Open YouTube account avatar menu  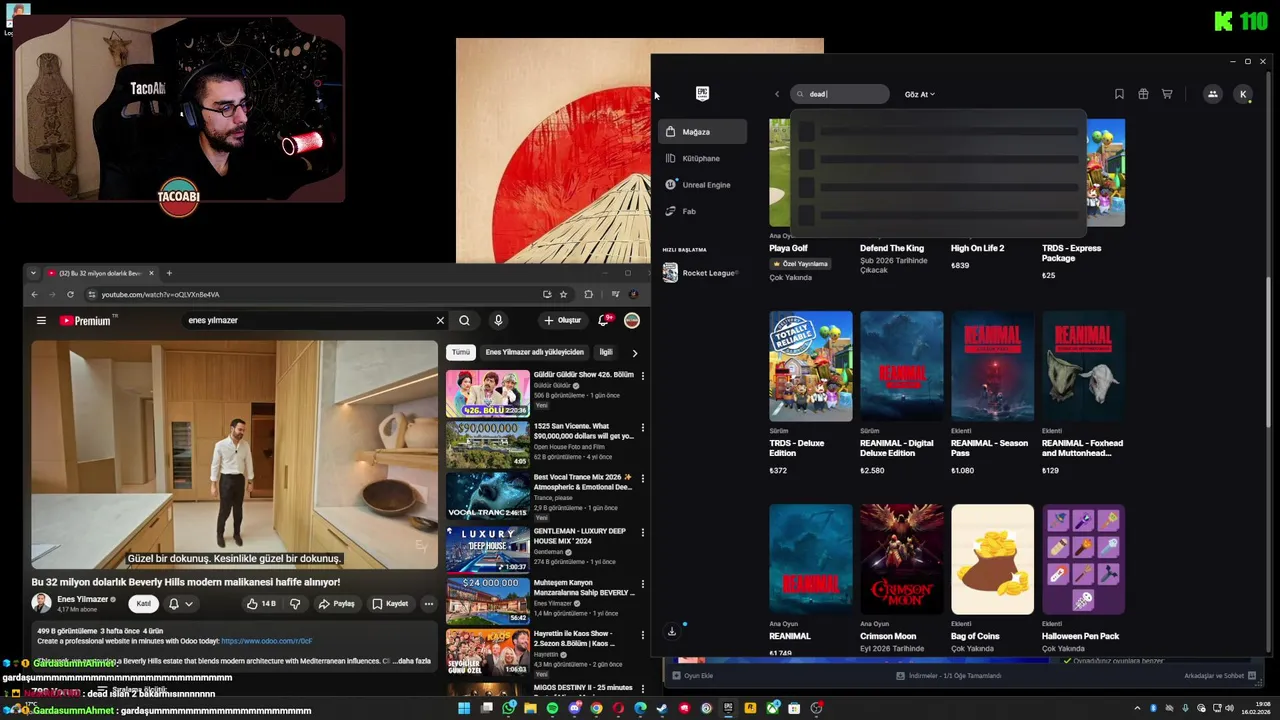632,321
